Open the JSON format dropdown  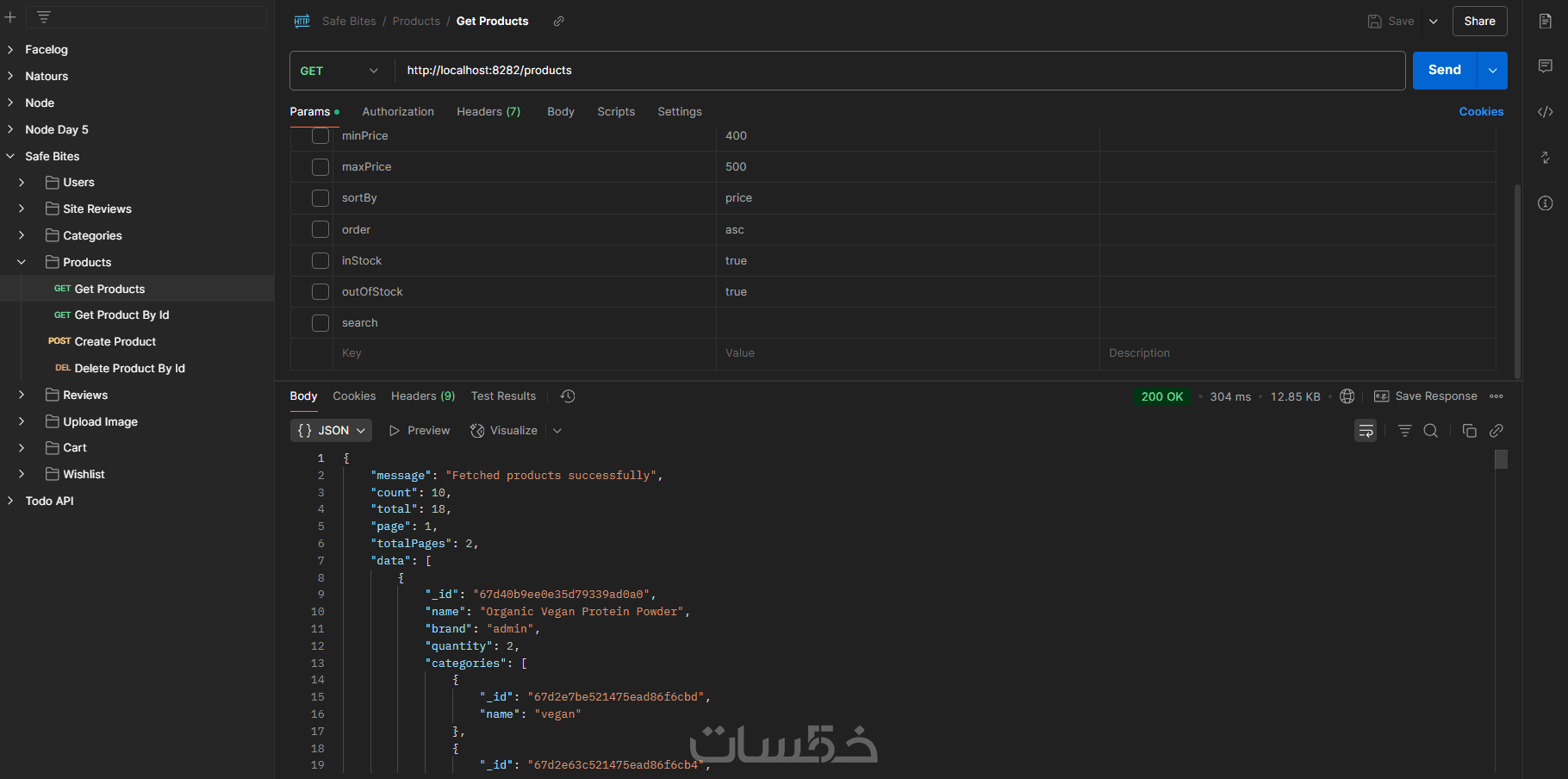pos(331,431)
